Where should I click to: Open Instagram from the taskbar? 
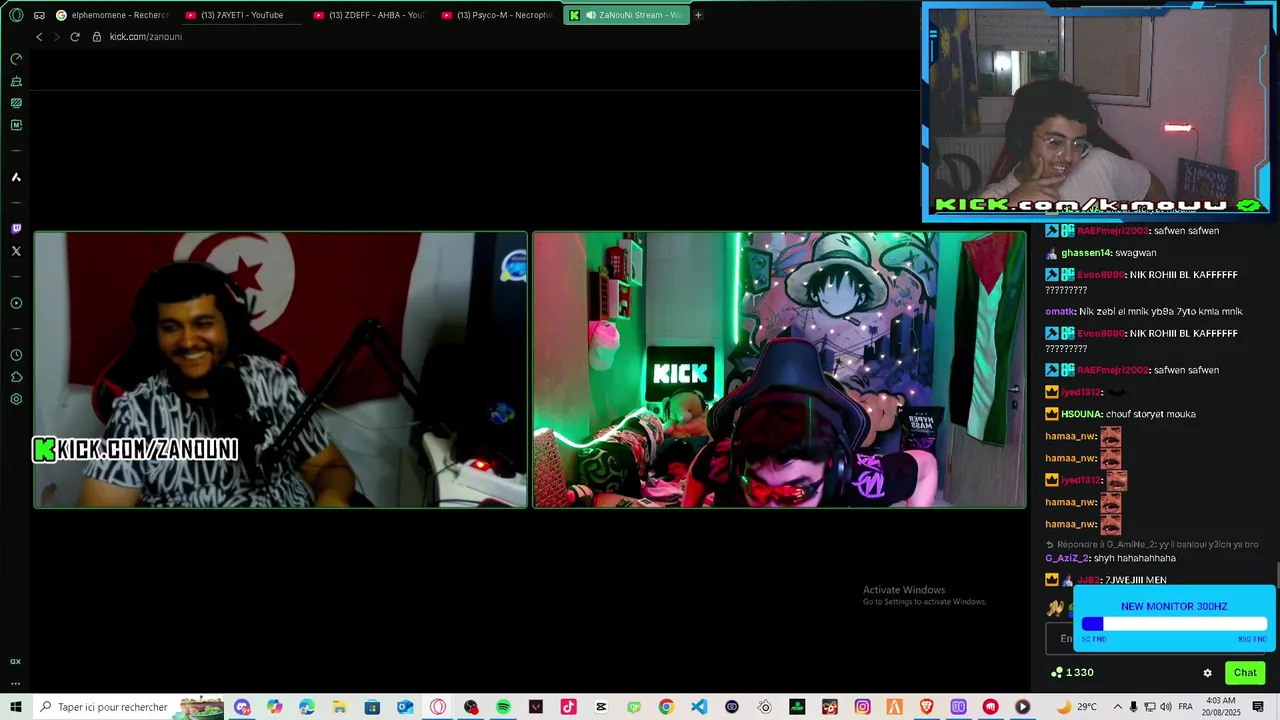(862, 707)
